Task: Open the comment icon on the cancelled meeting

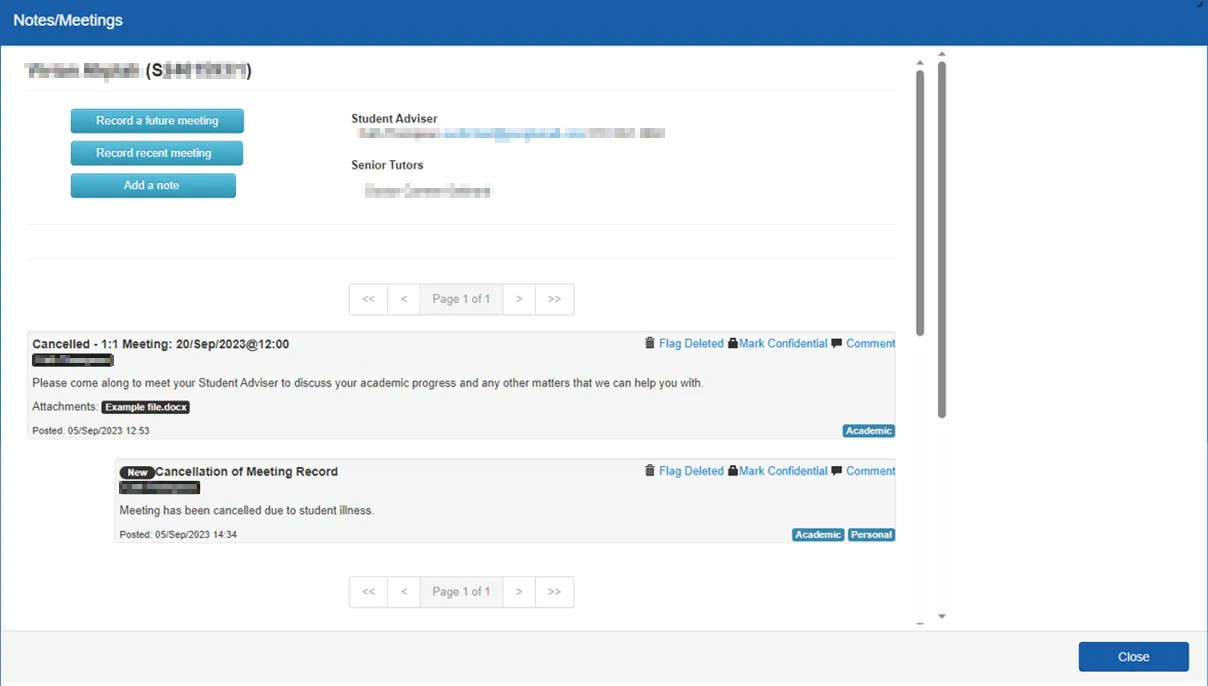Action: click(x=863, y=343)
